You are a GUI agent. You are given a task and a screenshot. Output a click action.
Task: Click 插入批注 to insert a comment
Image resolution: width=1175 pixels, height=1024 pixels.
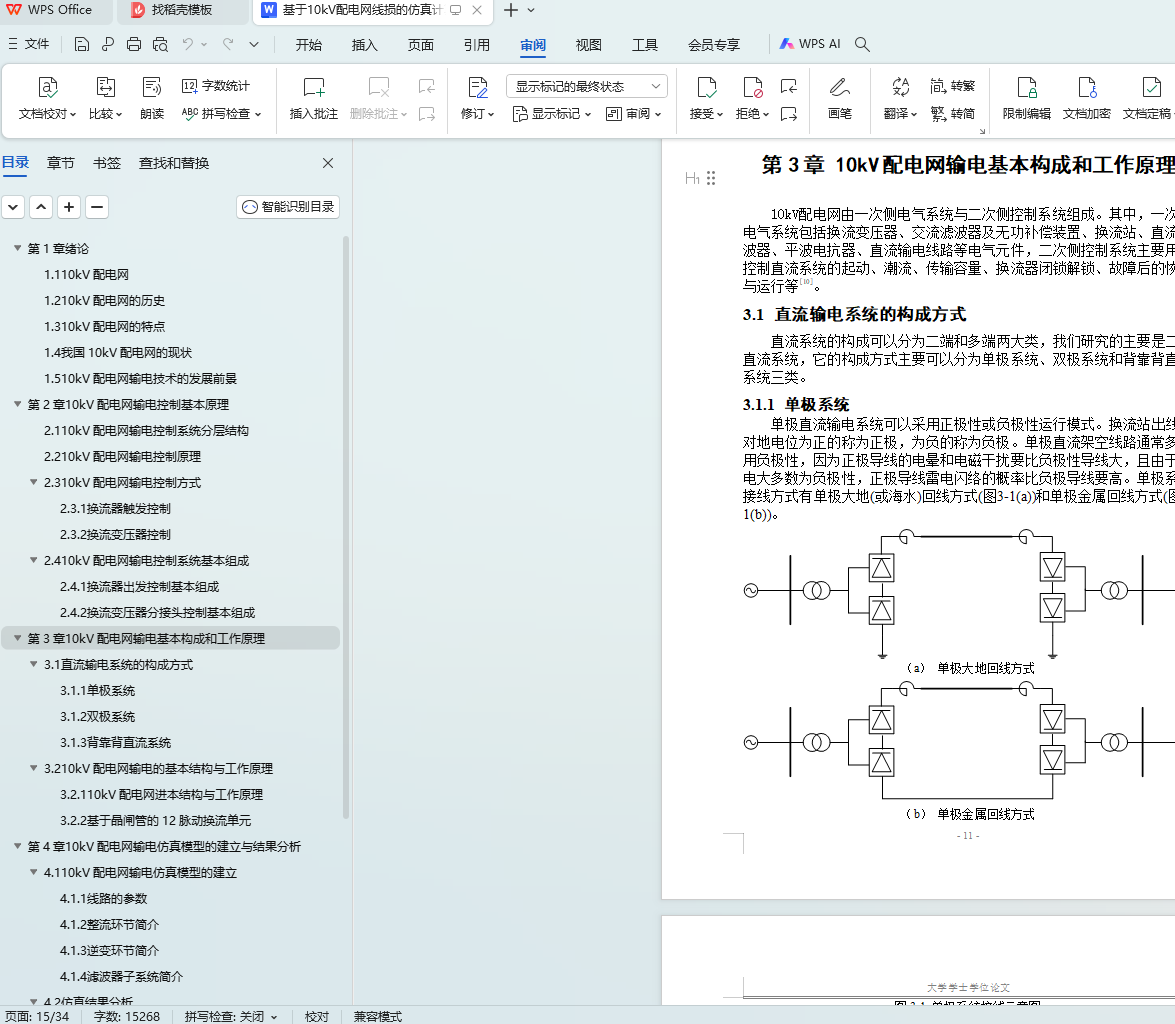[314, 97]
